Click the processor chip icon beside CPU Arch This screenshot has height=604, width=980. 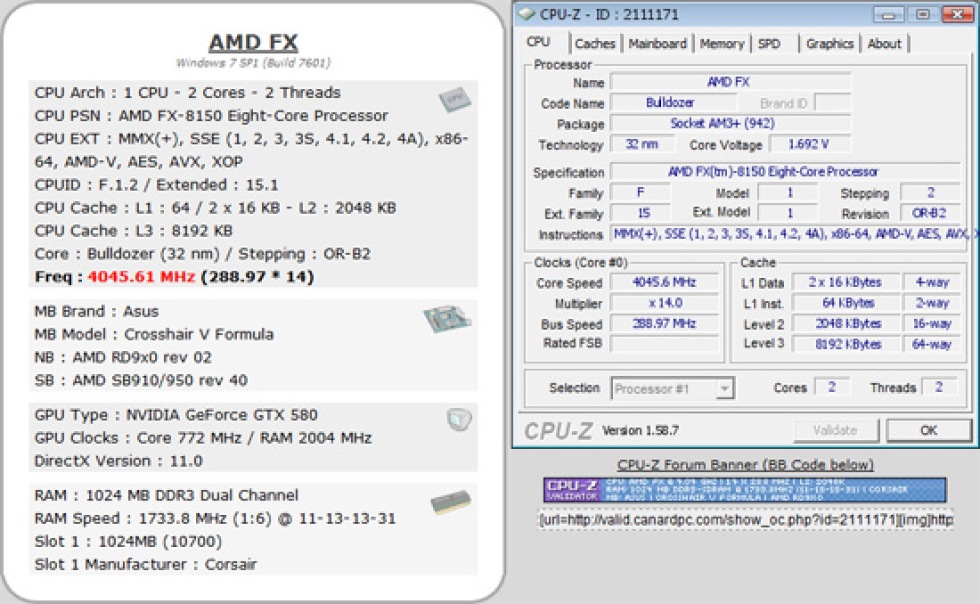[x=456, y=98]
